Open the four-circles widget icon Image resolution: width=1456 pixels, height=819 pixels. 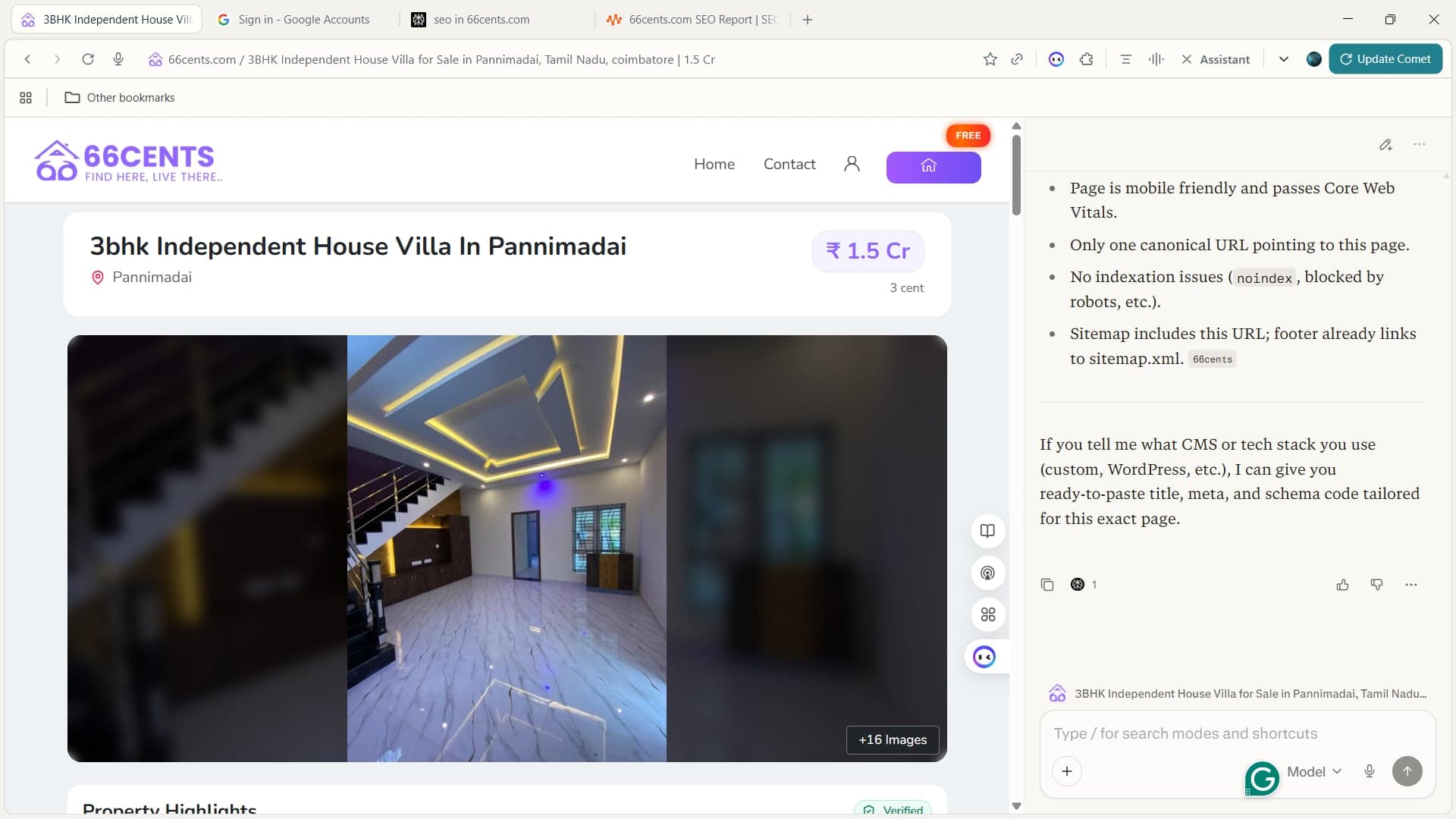[987, 614]
